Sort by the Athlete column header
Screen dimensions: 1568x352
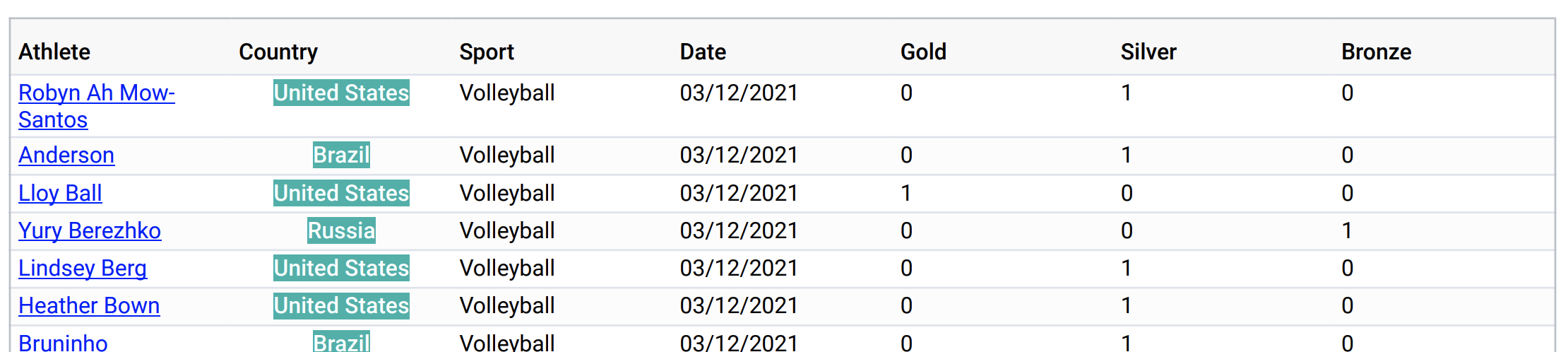(54, 52)
